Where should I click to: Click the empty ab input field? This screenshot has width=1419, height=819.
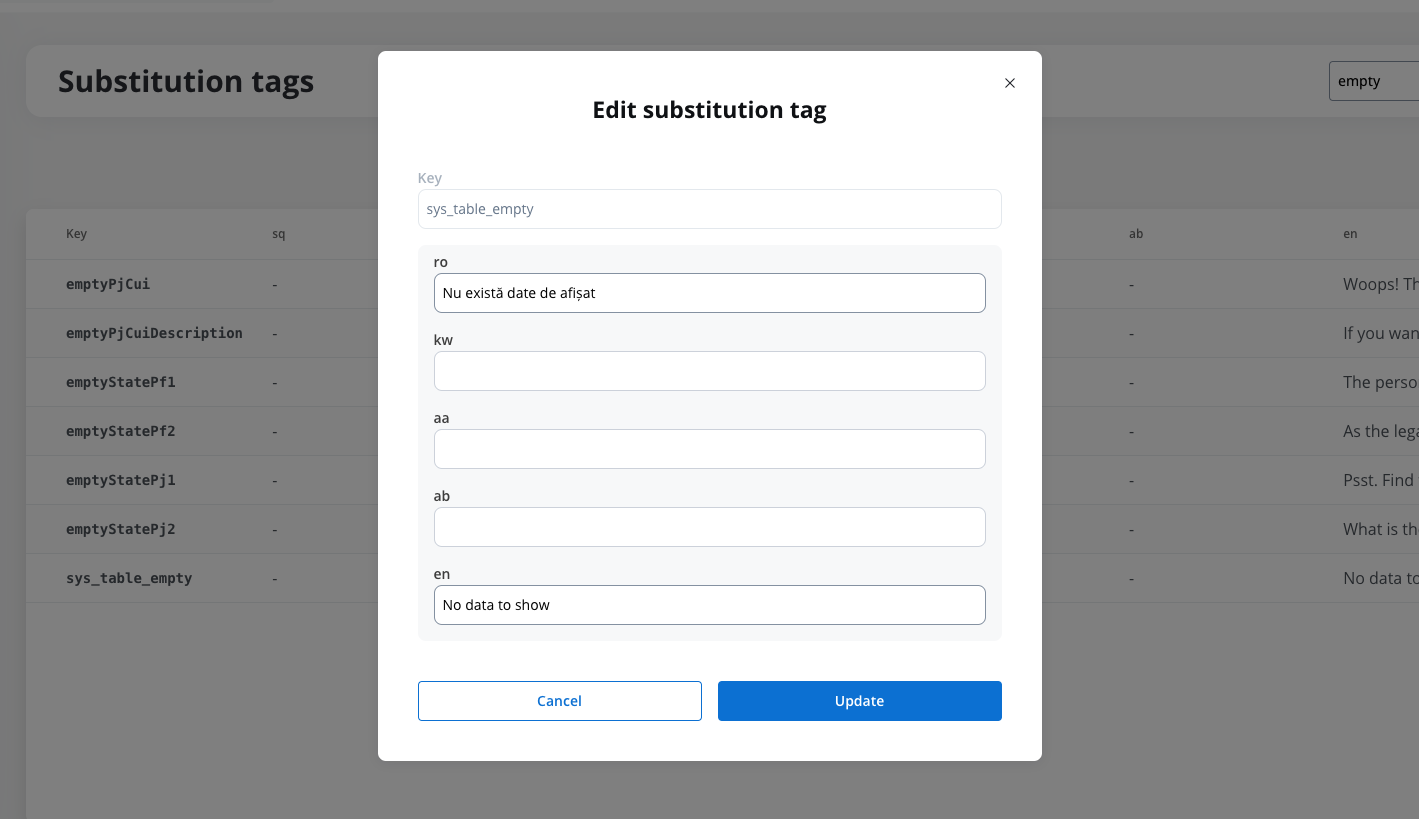tap(710, 527)
